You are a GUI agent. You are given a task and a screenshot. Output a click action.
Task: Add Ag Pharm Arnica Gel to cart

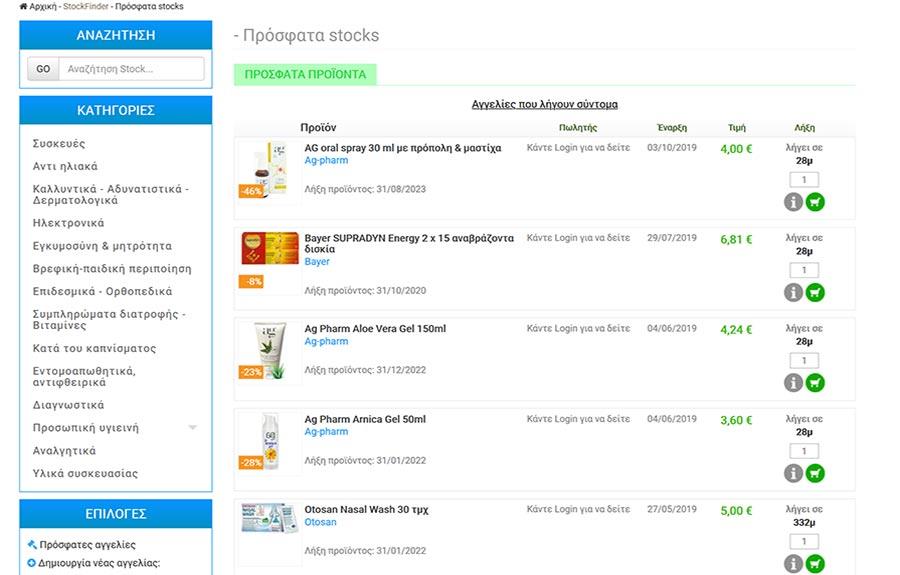pos(815,473)
